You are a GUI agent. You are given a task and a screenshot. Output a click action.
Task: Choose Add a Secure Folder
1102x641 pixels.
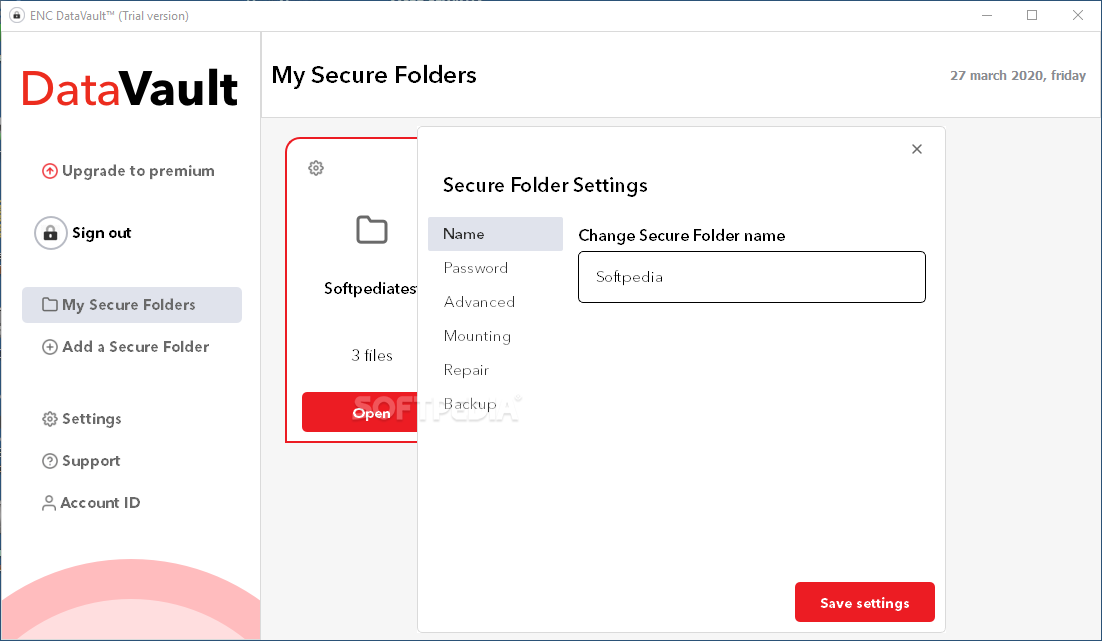click(x=136, y=347)
